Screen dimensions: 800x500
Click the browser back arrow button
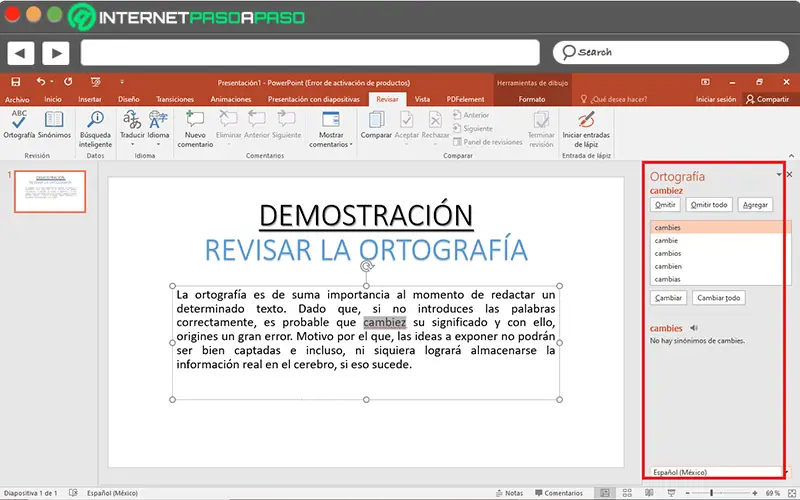point(20,52)
